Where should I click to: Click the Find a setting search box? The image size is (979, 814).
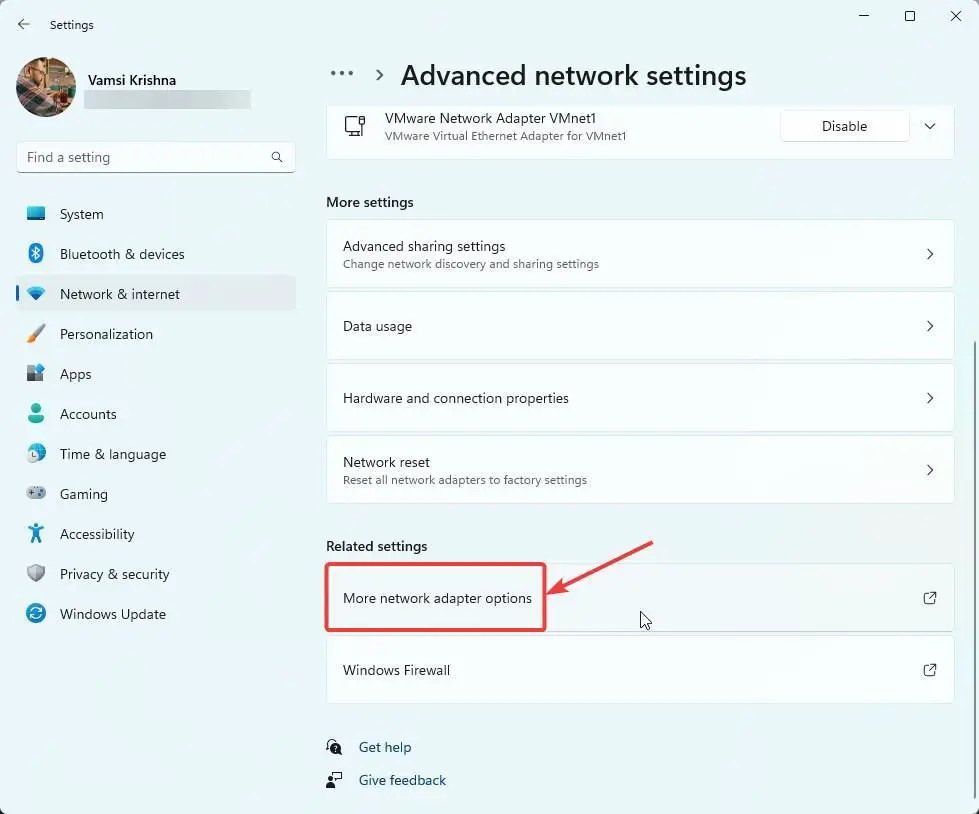tap(155, 157)
